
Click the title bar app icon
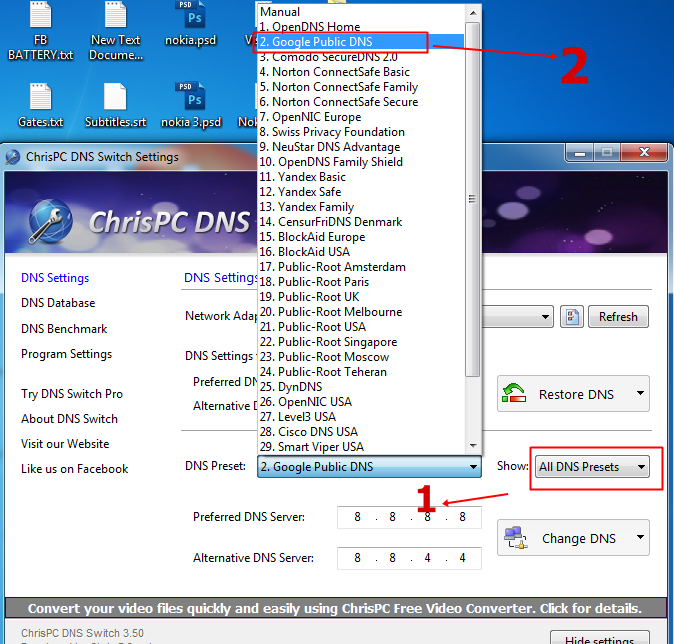[x=12, y=157]
